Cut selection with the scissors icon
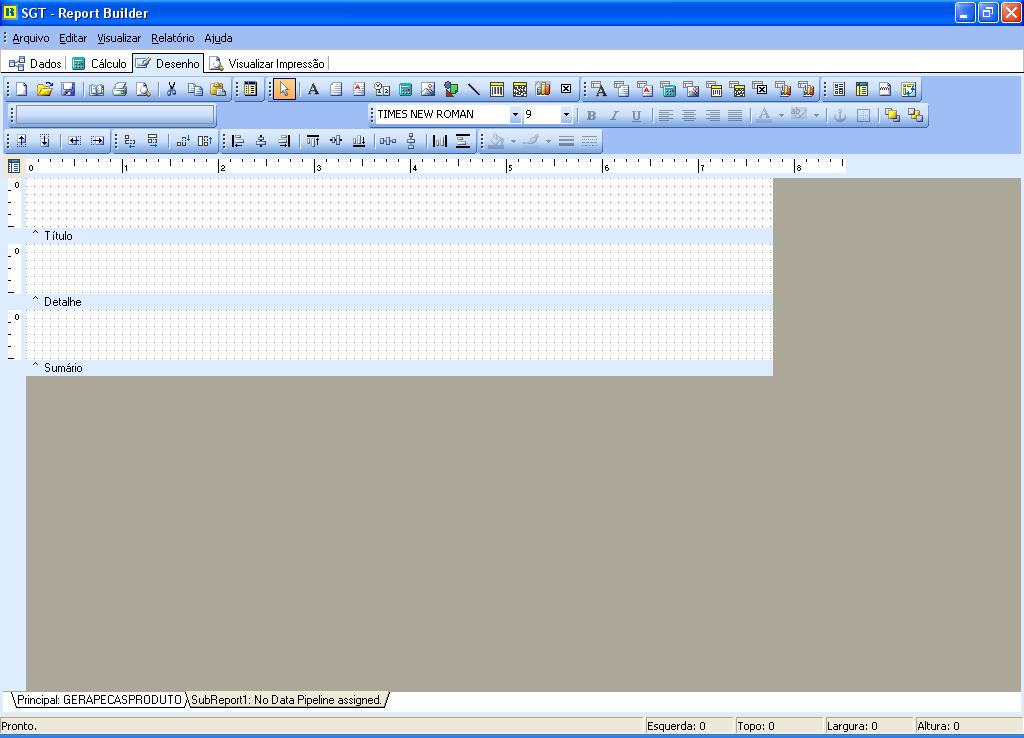 click(171, 89)
